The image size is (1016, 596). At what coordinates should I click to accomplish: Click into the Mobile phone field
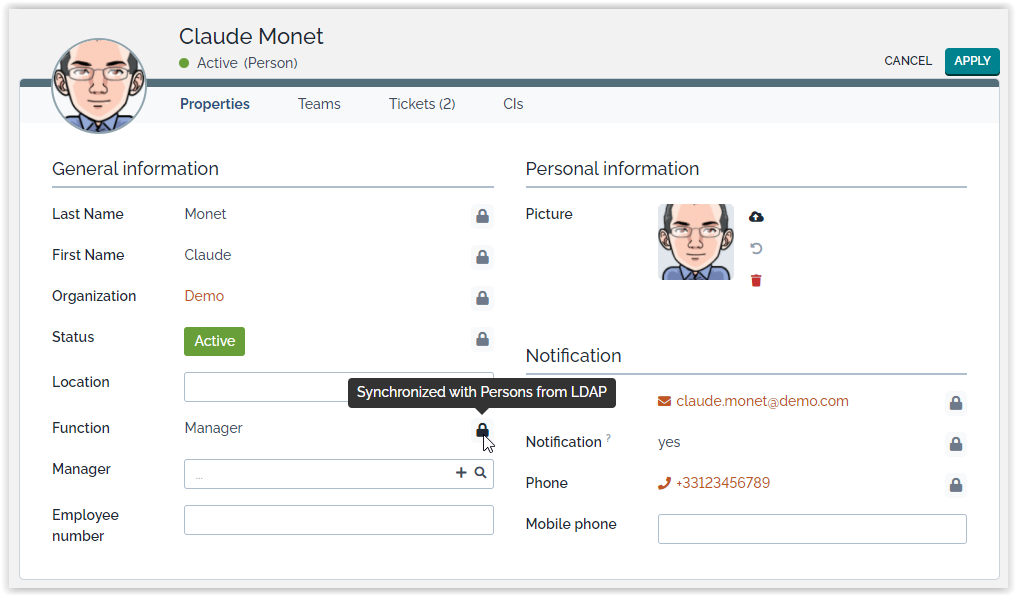click(x=811, y=529)
